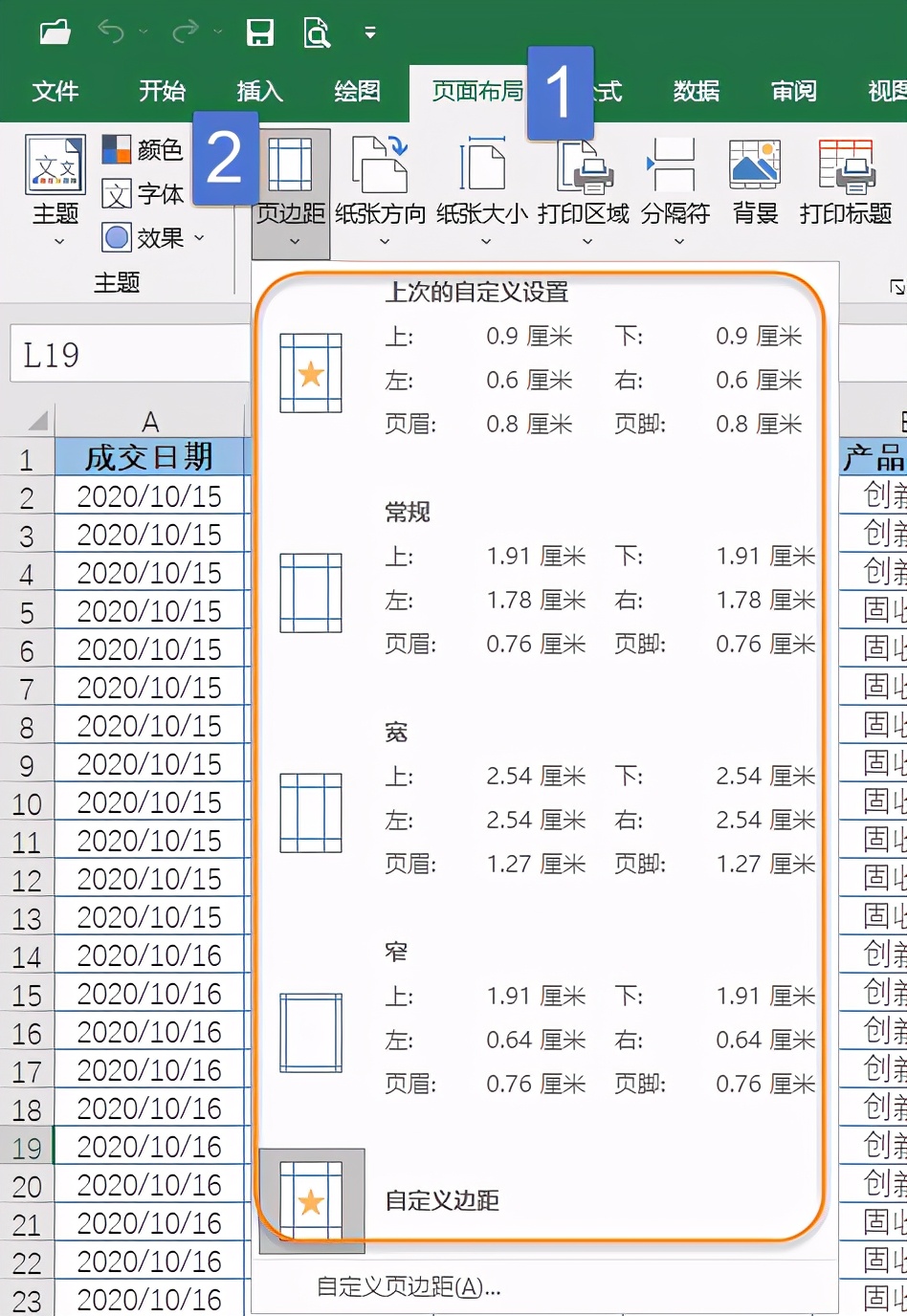Switch to the 审阅 ribbon tab
Image resolution: width=907 pixels, height=1316 pixels.
pos(792,91)
